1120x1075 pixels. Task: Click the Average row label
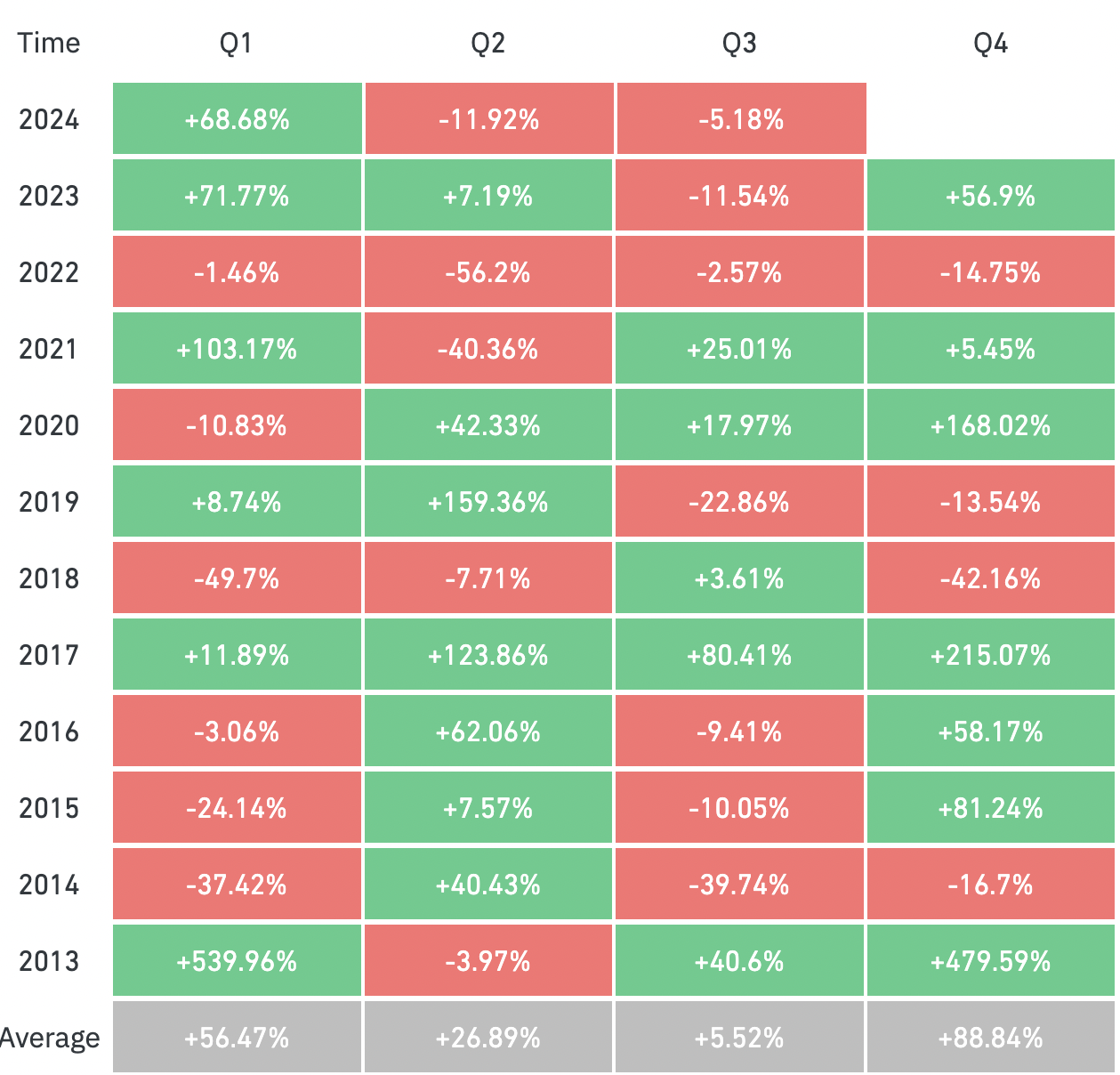50,1038
